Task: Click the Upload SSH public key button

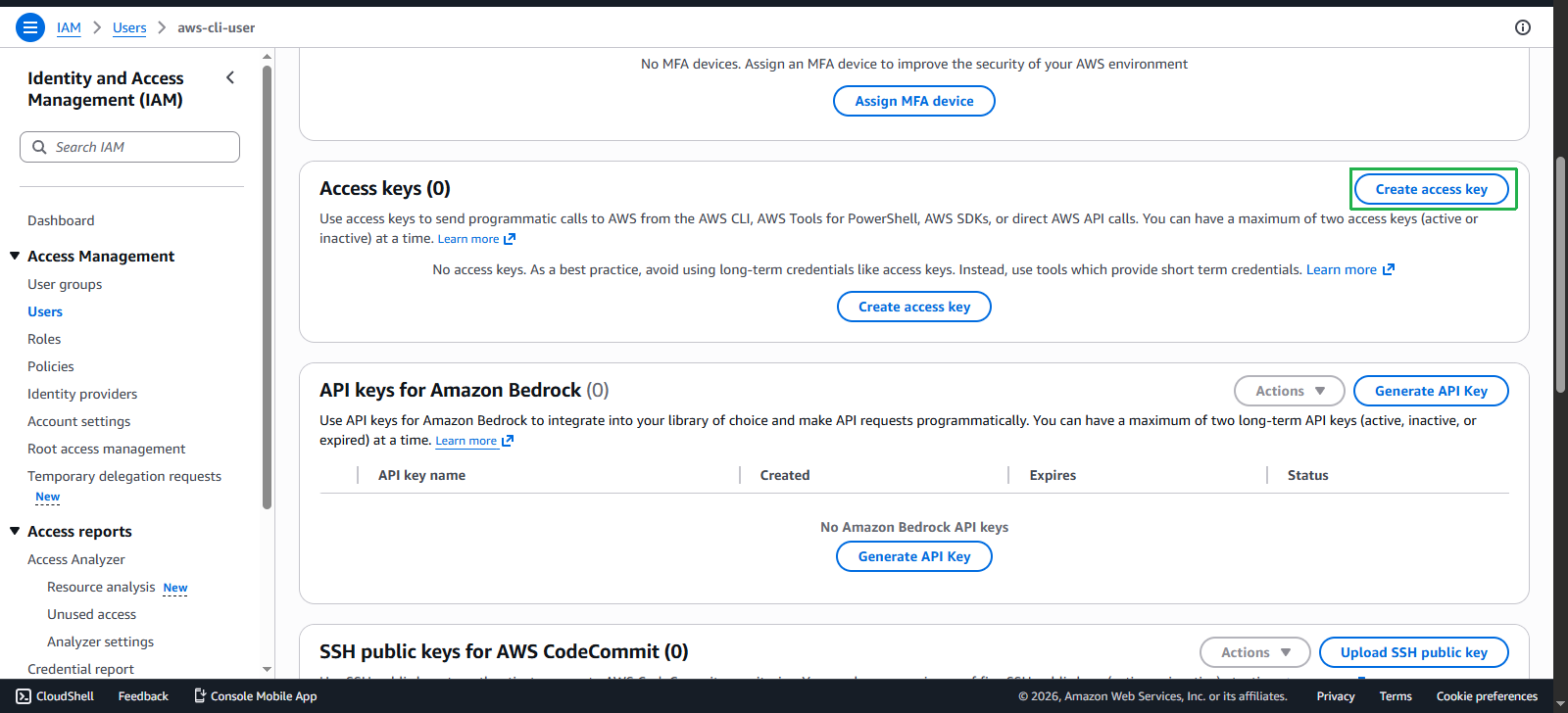Action: tap(1414, 652)
